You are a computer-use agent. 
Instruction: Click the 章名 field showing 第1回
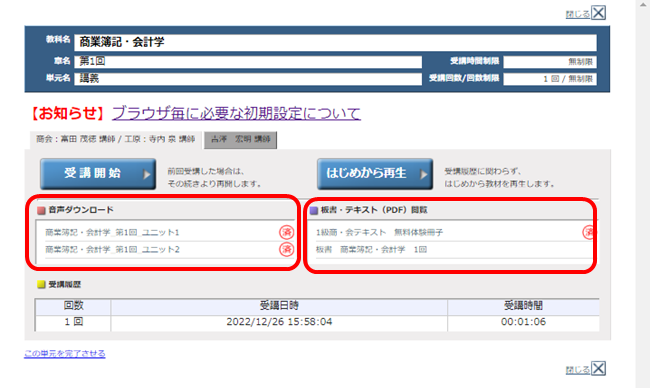(248, 62)
